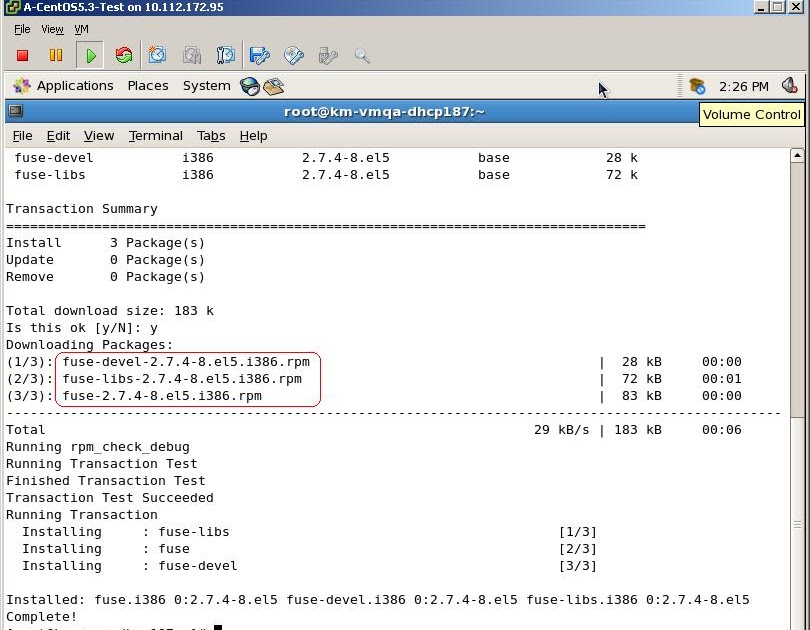This screenshot has height=630, width=810.
Task: Expand the Applications menu
Action: (75, 86)
